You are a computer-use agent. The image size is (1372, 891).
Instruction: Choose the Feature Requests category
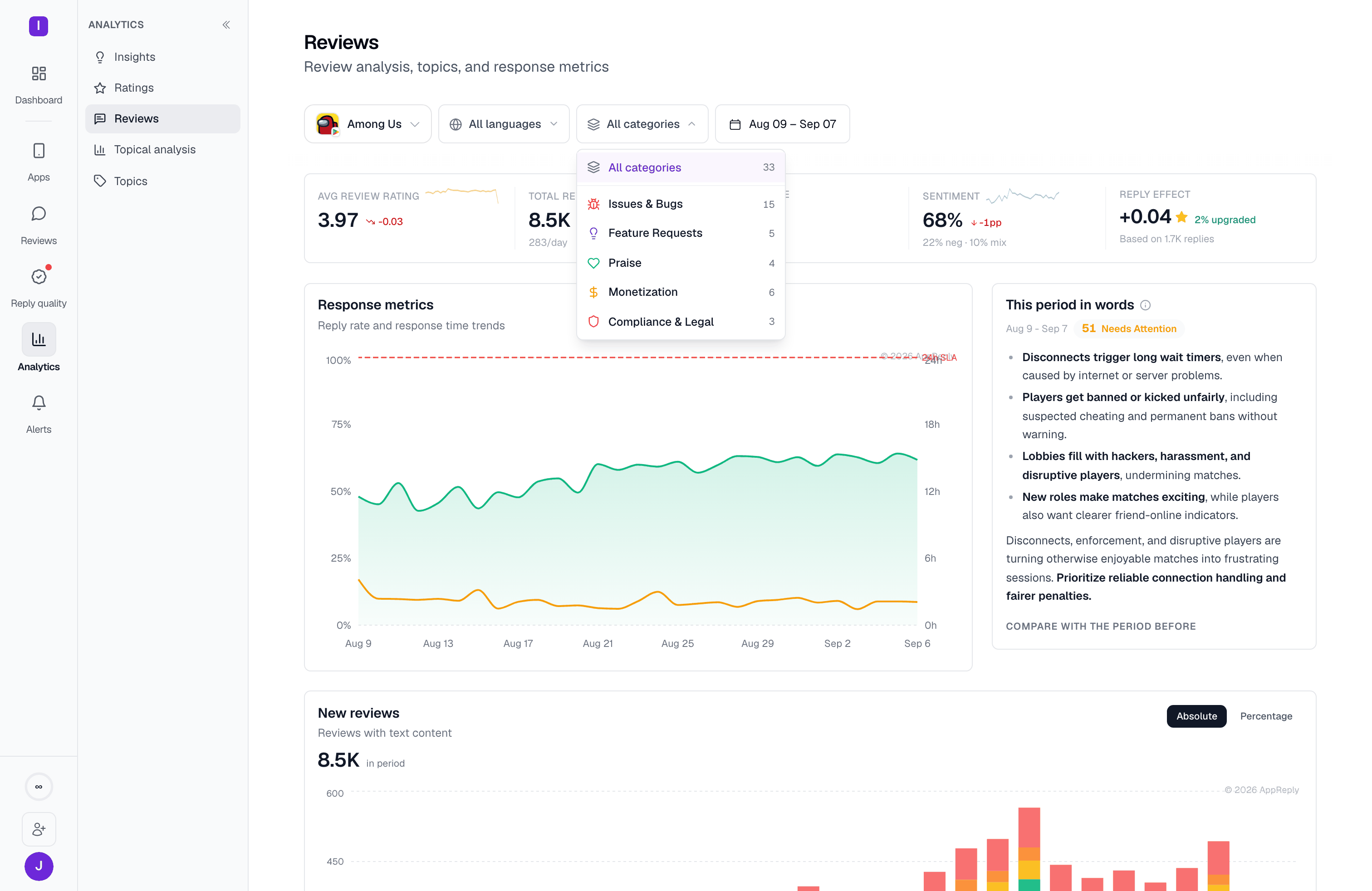click(681, 234)
